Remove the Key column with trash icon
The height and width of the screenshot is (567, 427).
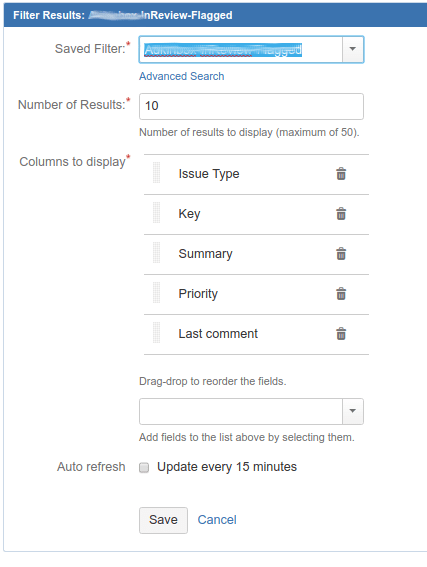click(341, 214)
